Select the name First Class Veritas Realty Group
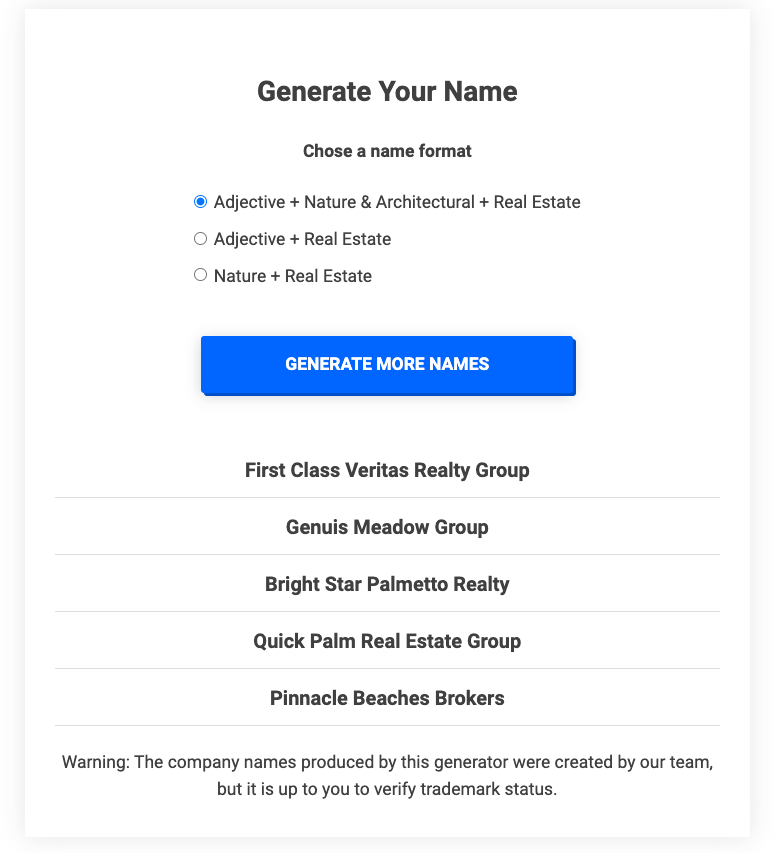The image size is (783, 853). 387,470
